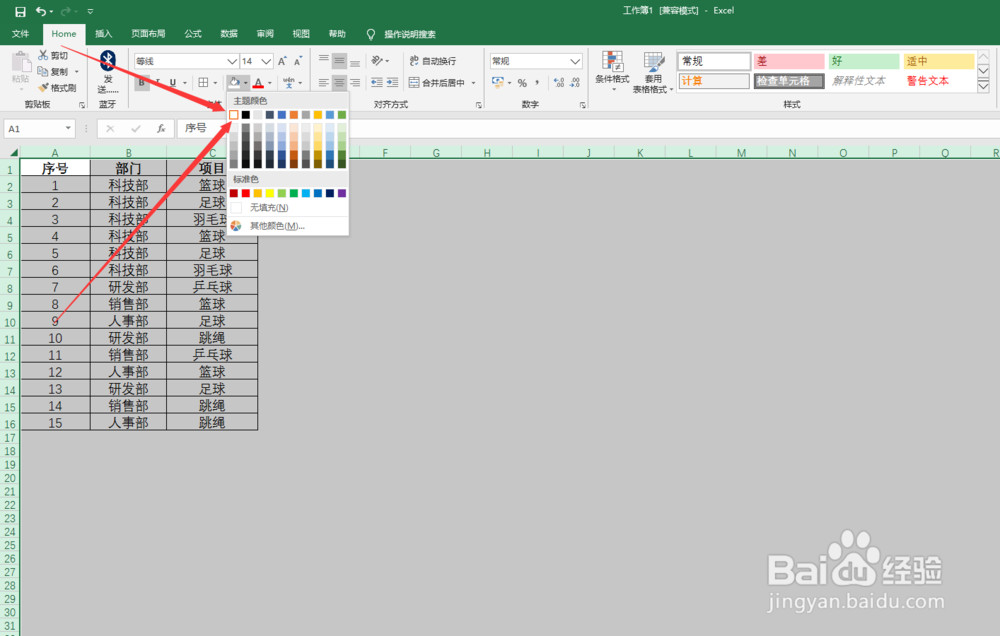Pick the white theme color swatch
The width and height of the screenshot is (1000, 636).
click(x=233, y=115)
